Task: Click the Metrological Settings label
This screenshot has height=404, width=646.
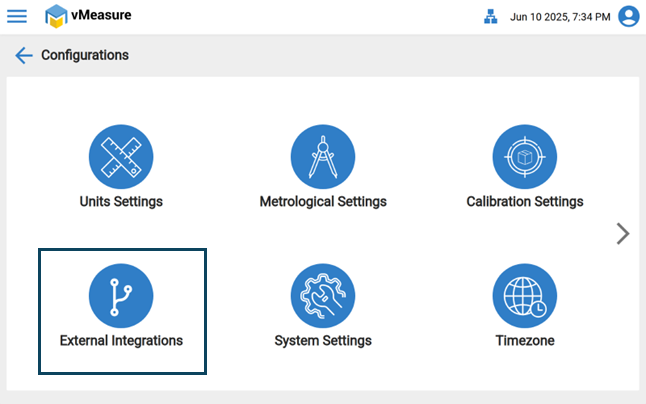Action: tap(322, 202)
